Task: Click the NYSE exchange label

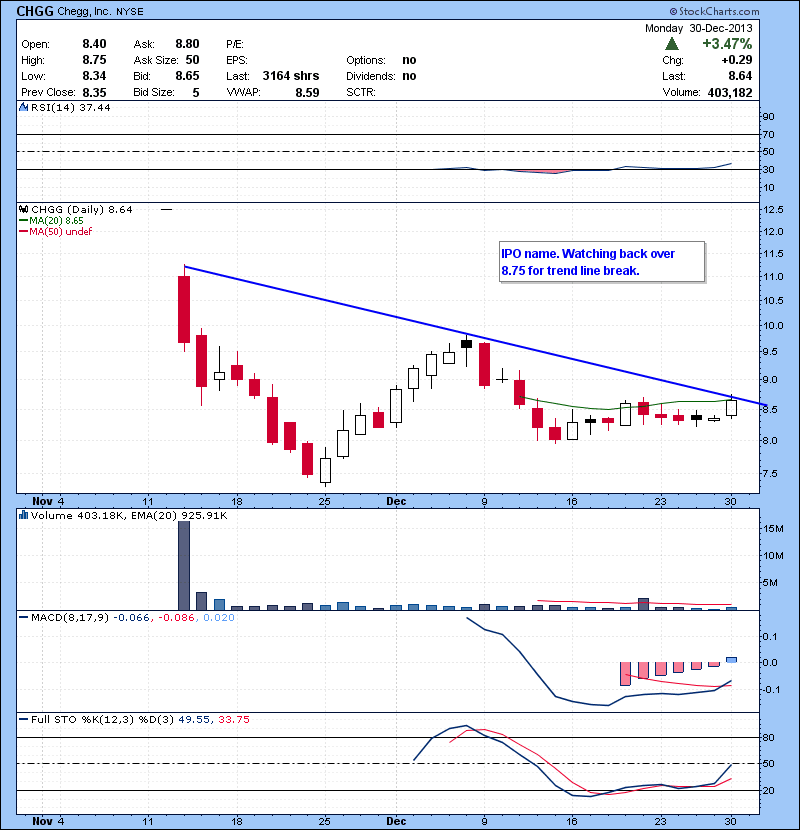Action: (130, 12)
